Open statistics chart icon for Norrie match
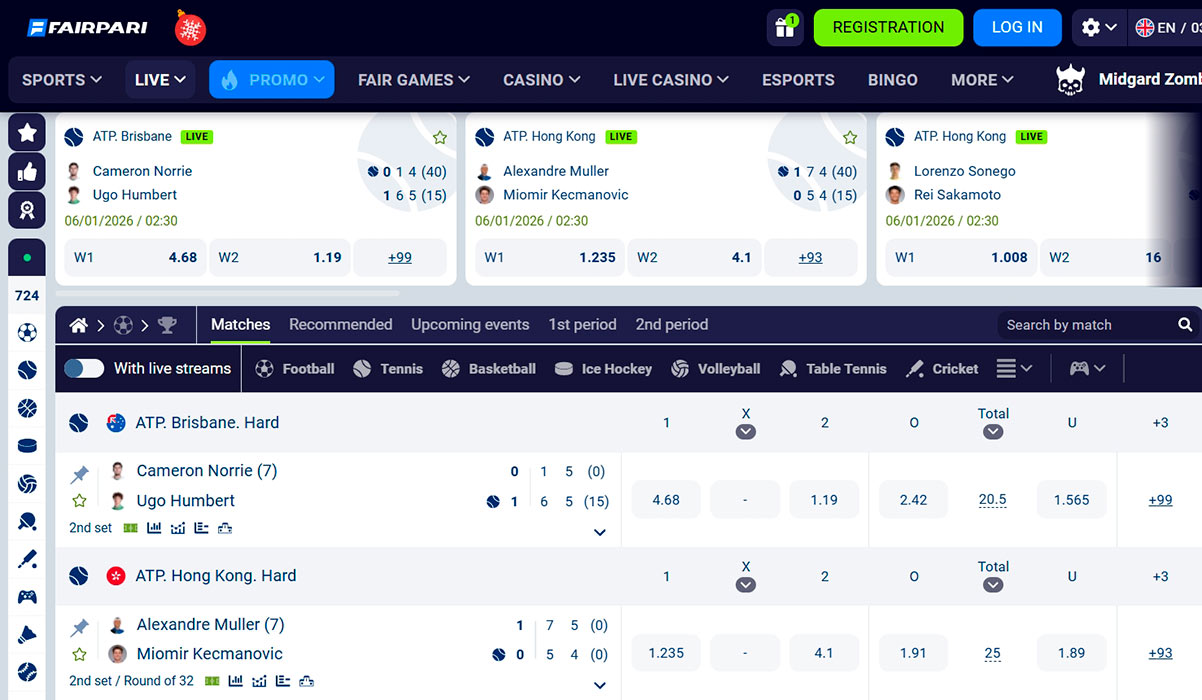Viewport: 1202px width, 700px height. (155, 527)
